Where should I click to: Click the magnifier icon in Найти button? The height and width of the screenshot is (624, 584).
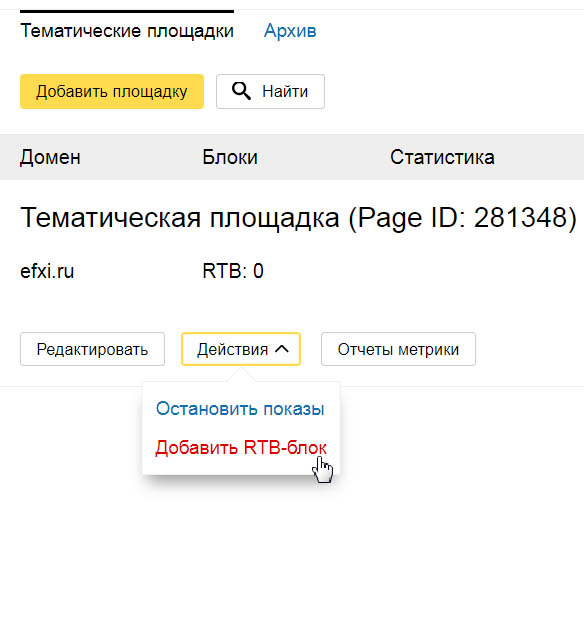coord(241,91)
